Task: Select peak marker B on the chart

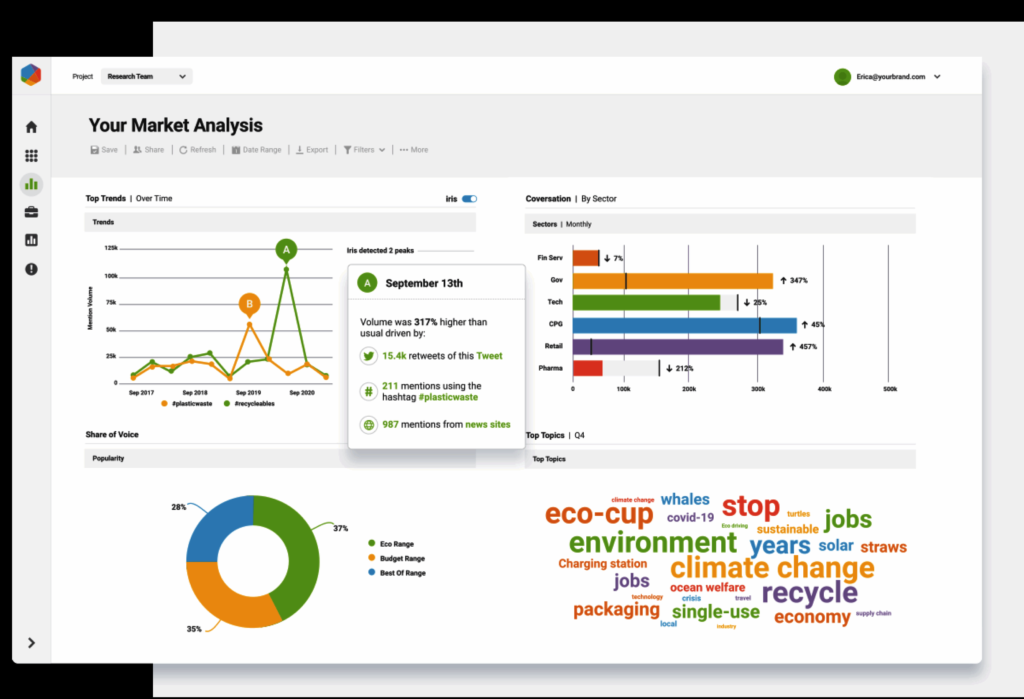Action: pyautogui.click(x=249, y=303)
